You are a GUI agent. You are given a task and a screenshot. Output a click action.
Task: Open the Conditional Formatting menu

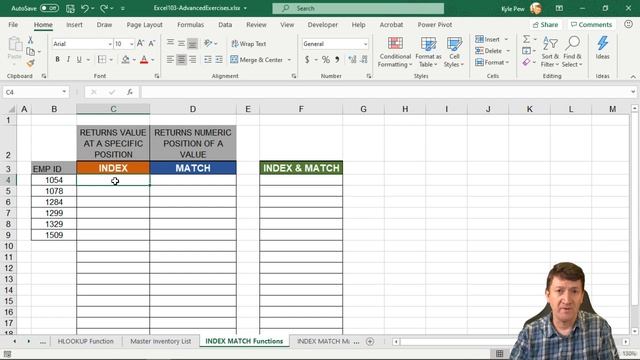coord(394,52)
